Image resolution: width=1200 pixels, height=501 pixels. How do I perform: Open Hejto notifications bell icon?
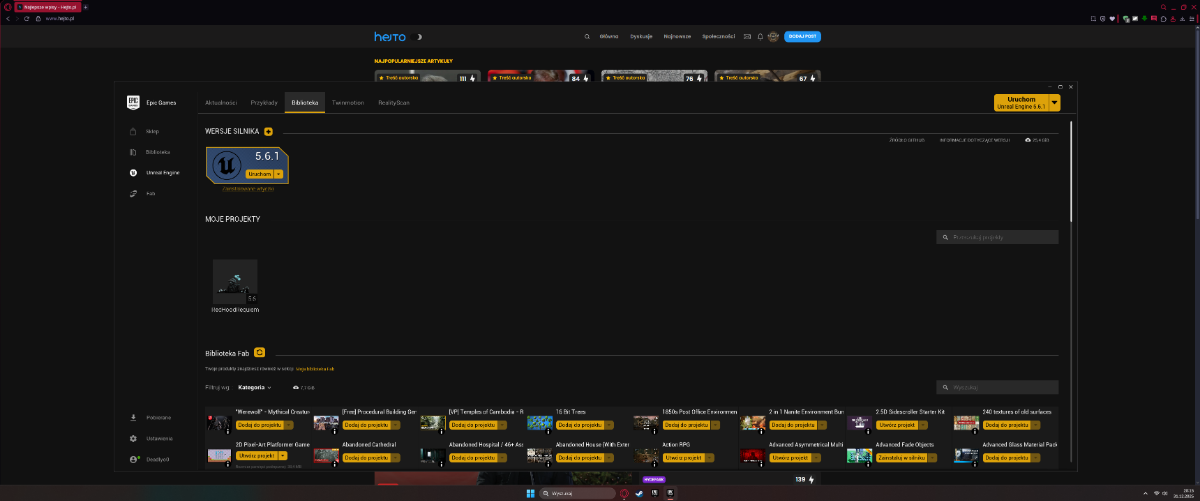pos(760,36)
